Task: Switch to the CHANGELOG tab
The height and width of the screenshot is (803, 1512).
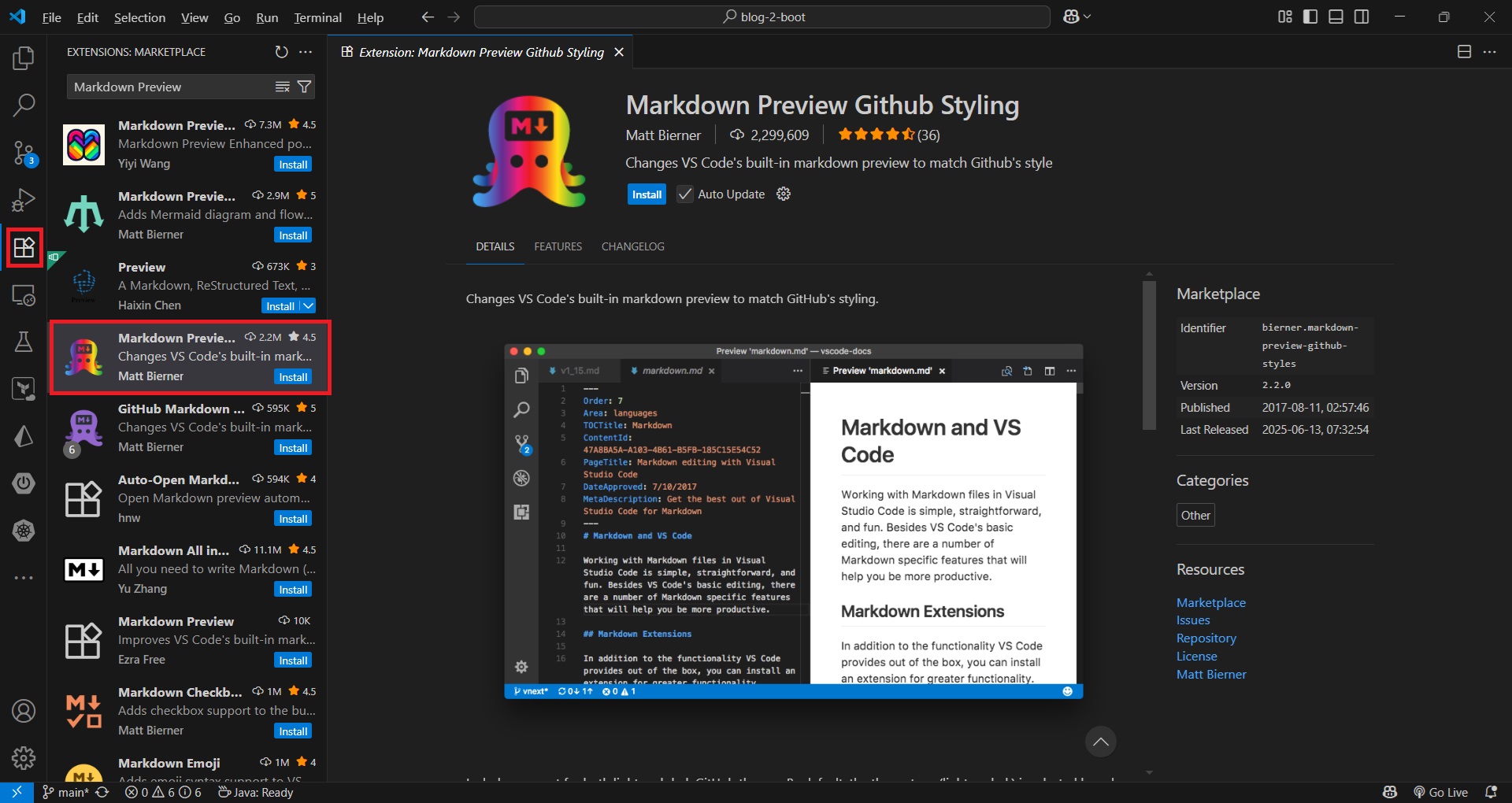Action: 632,246
